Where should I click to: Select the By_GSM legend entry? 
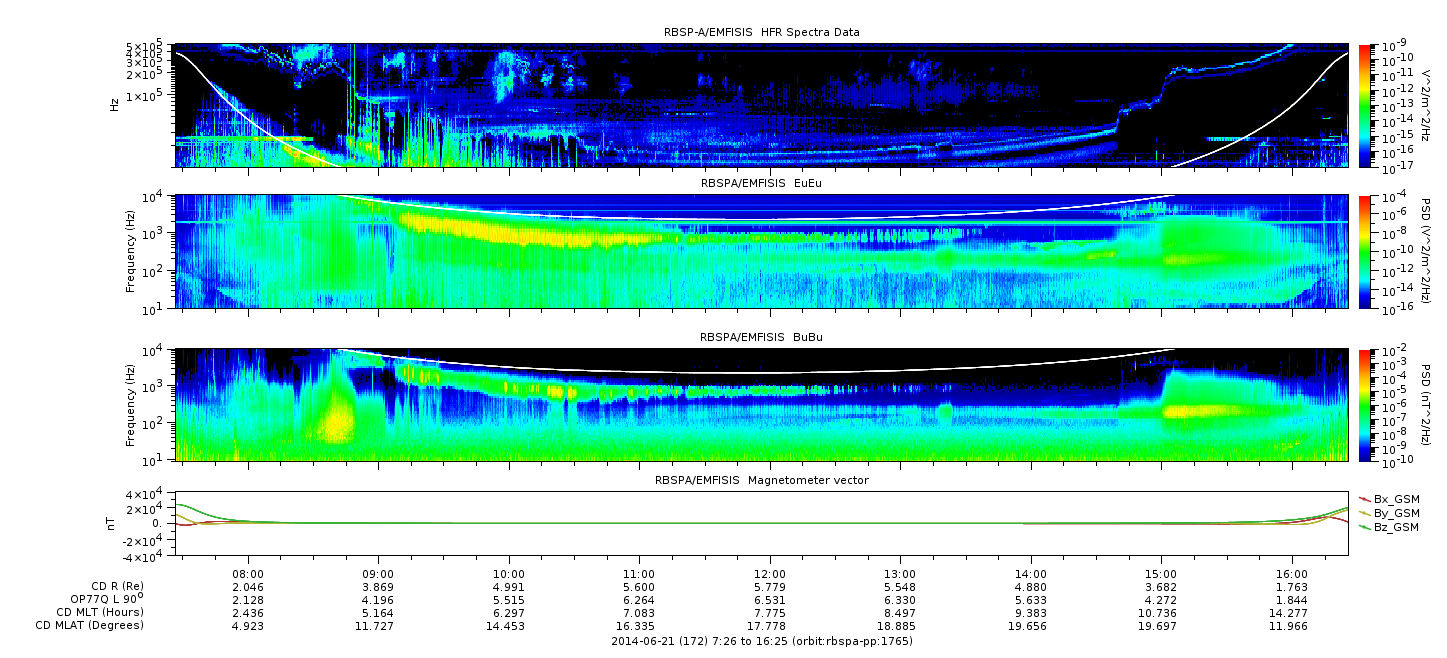click(x=1395, y=512)
